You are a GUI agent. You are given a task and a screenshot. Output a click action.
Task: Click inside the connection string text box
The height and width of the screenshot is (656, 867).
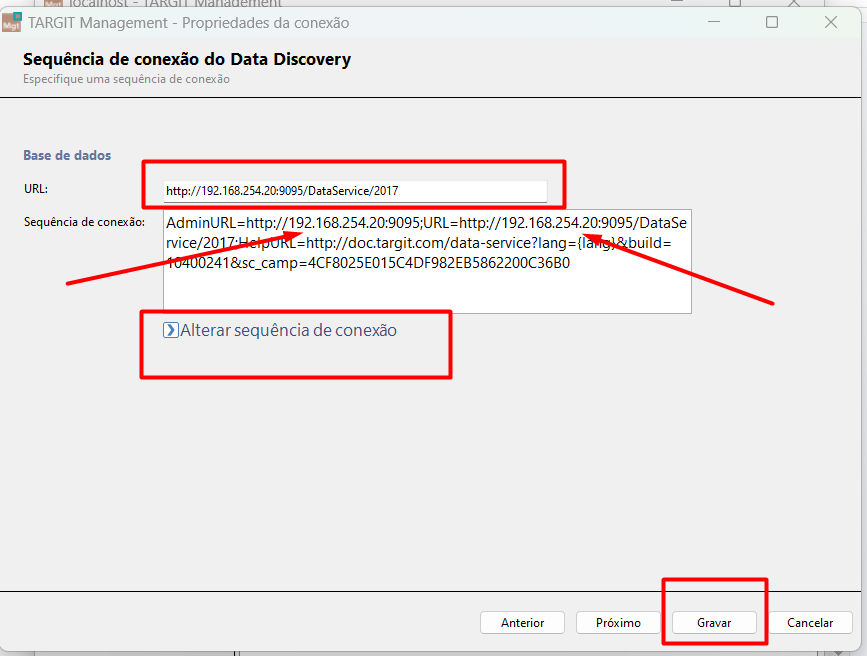[427, 261]
